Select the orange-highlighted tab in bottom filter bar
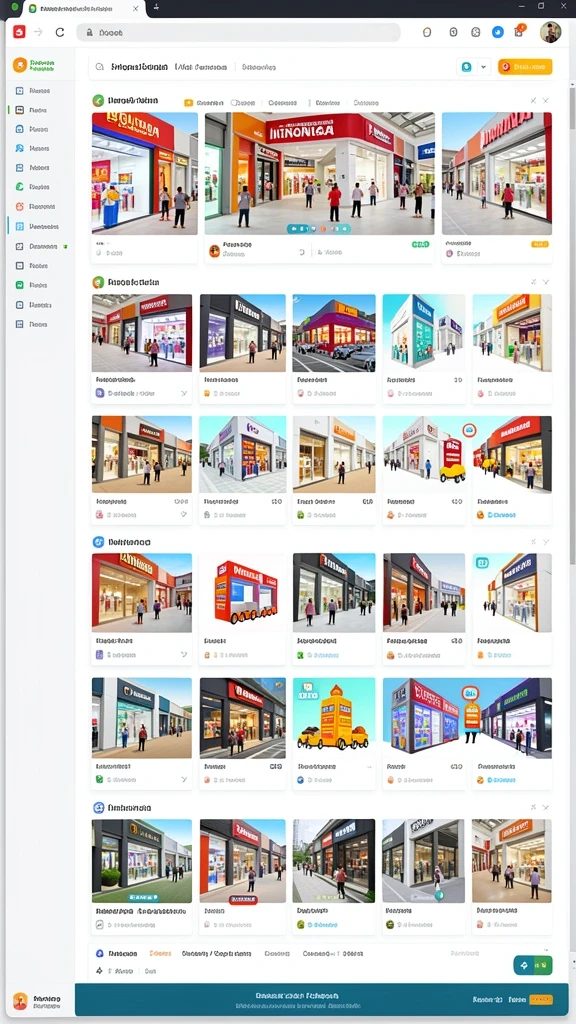Viewport: 576px width, 1024px height. (160, 953)
